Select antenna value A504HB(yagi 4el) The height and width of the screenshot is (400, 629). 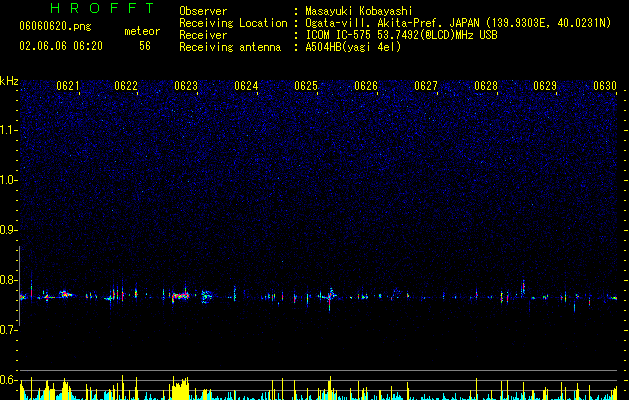pyautogui.click(x=353, y=47)
